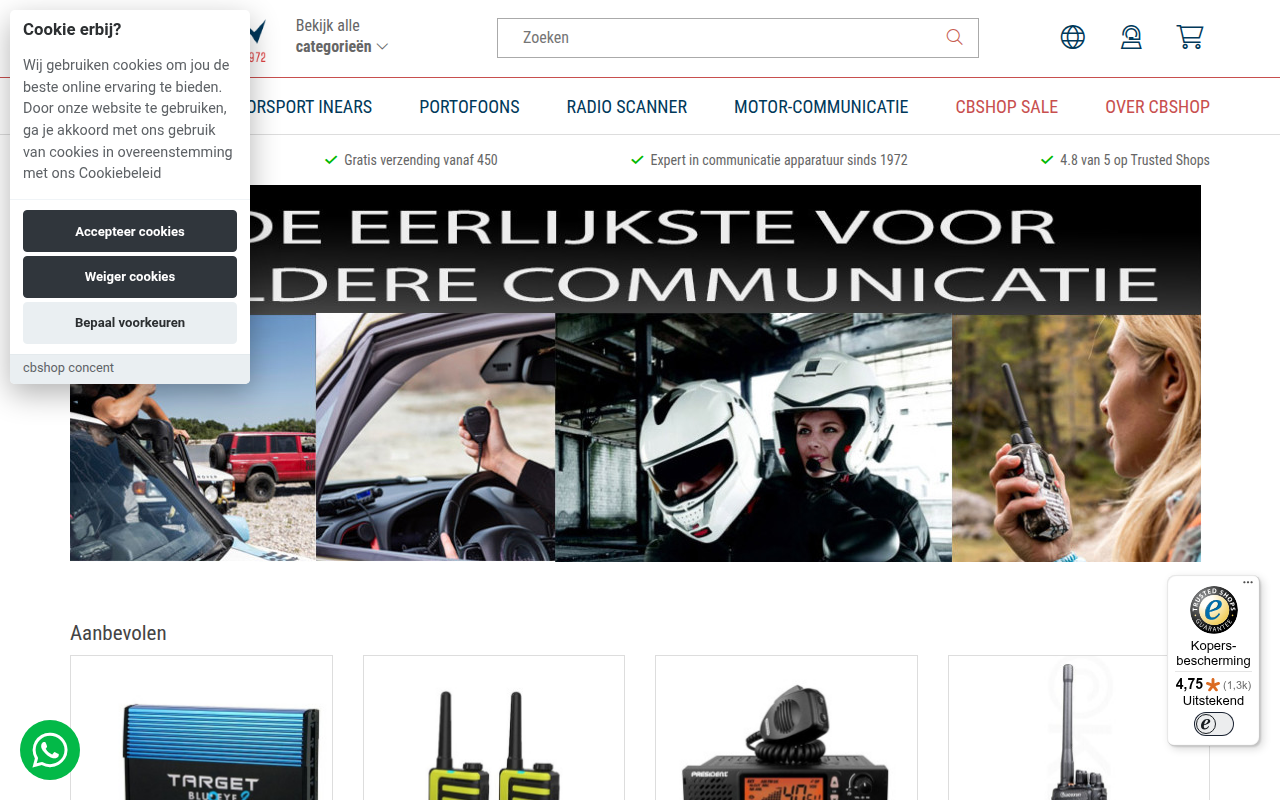Click the Aanbevolen heading

(118, 633)
